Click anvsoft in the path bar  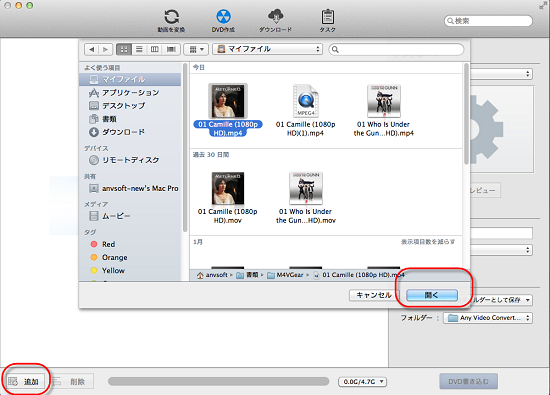pos(212,275)
